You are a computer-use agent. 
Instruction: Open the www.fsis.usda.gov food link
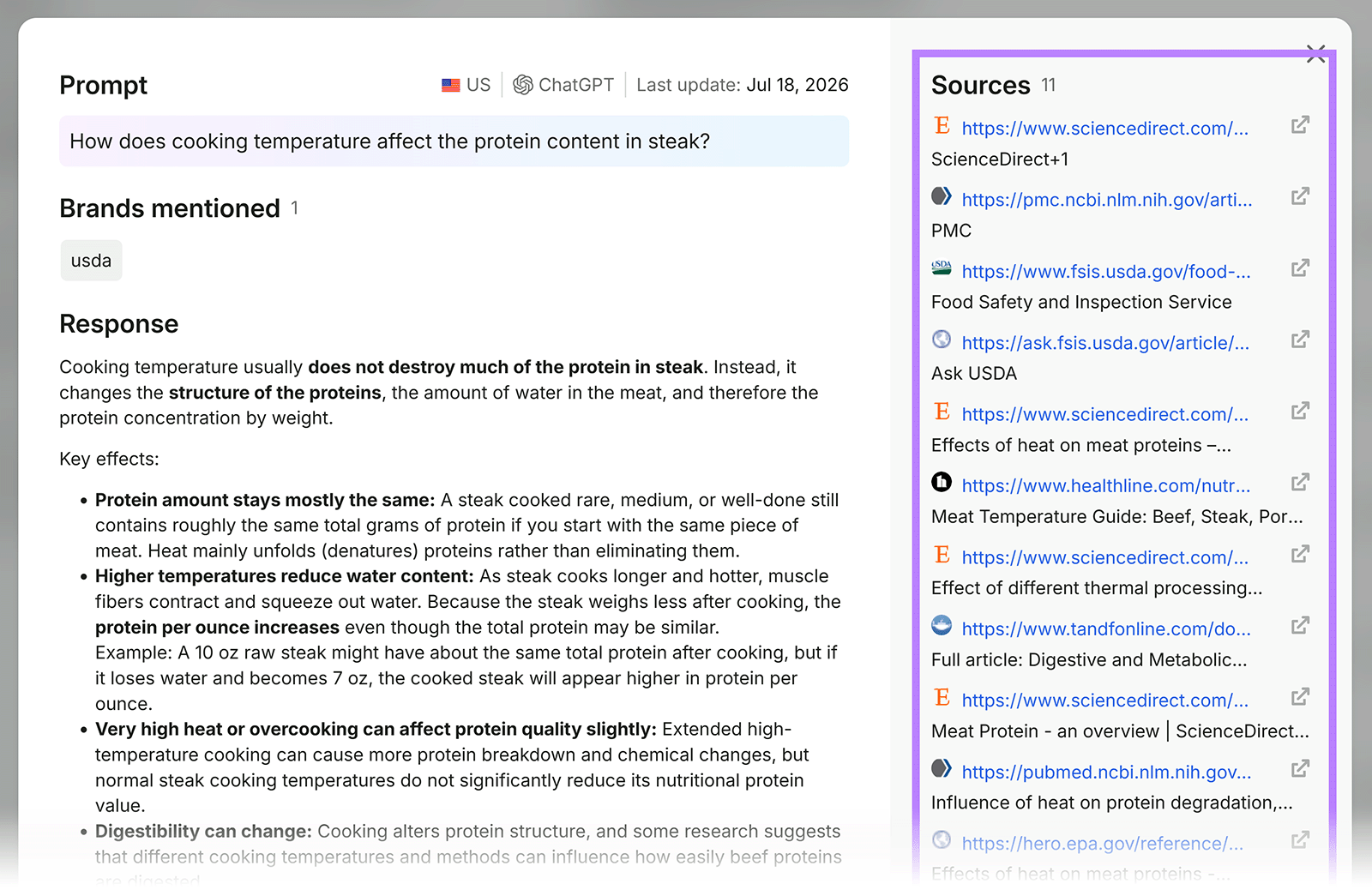click(x=1105, y=272)
